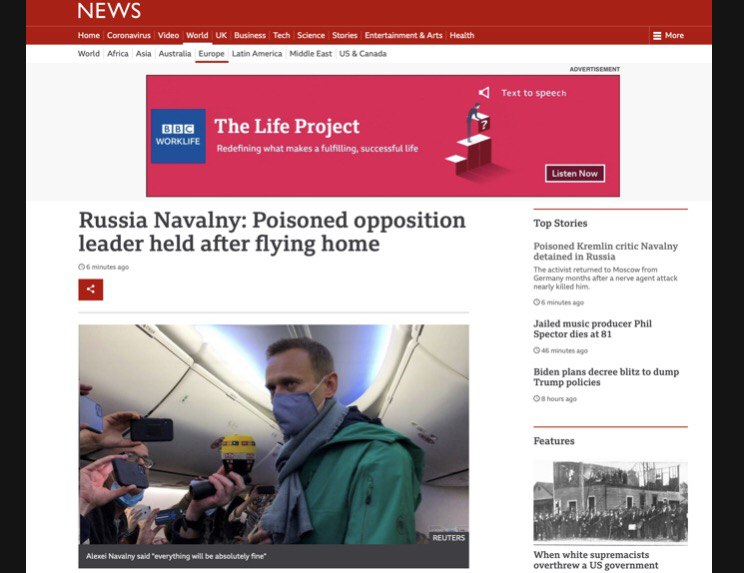This screenshot has width=744, height=573.
Task: Select the Australia sub-section
Action: pyautogui.click(x=175, y=54)
